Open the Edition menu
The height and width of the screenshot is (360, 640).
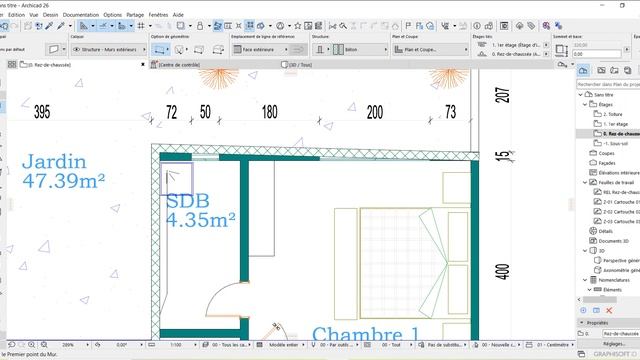click(17, 15)
